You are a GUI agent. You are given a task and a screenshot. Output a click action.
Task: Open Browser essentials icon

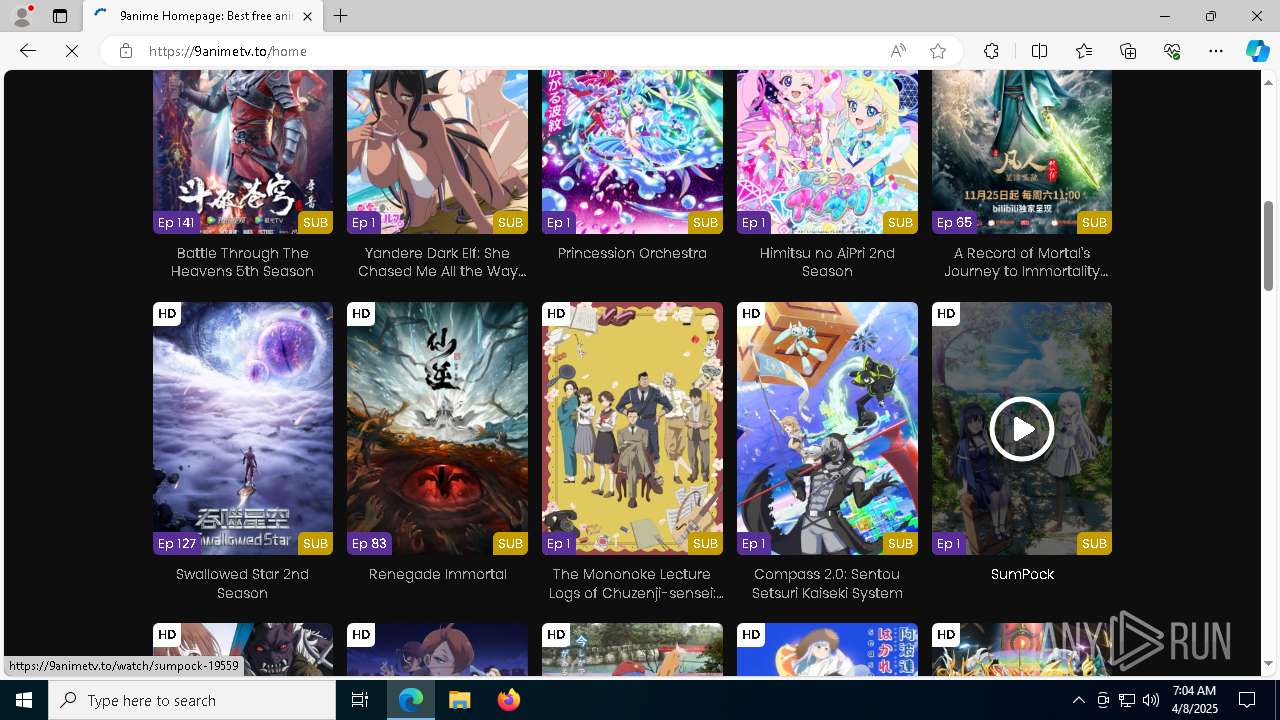pos(1172,51)
